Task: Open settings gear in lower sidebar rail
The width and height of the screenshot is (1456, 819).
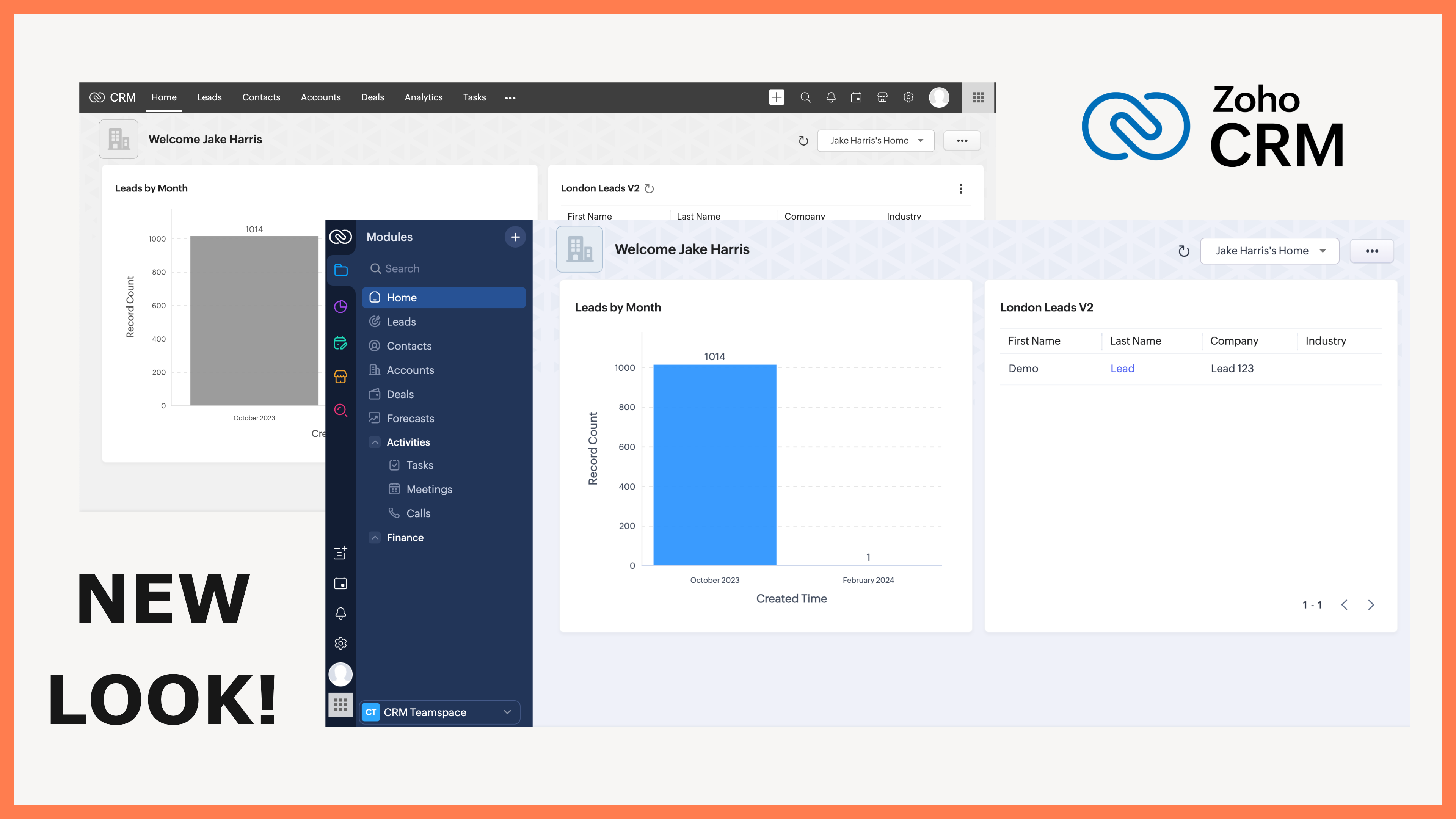Action: click(x=340, y=643)
